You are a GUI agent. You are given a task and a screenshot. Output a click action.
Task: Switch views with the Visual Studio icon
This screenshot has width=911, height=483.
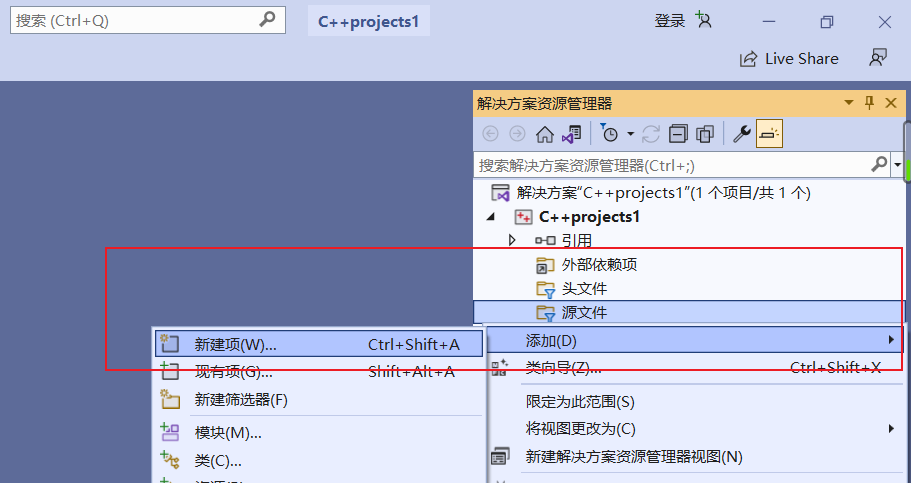(572, 134)
